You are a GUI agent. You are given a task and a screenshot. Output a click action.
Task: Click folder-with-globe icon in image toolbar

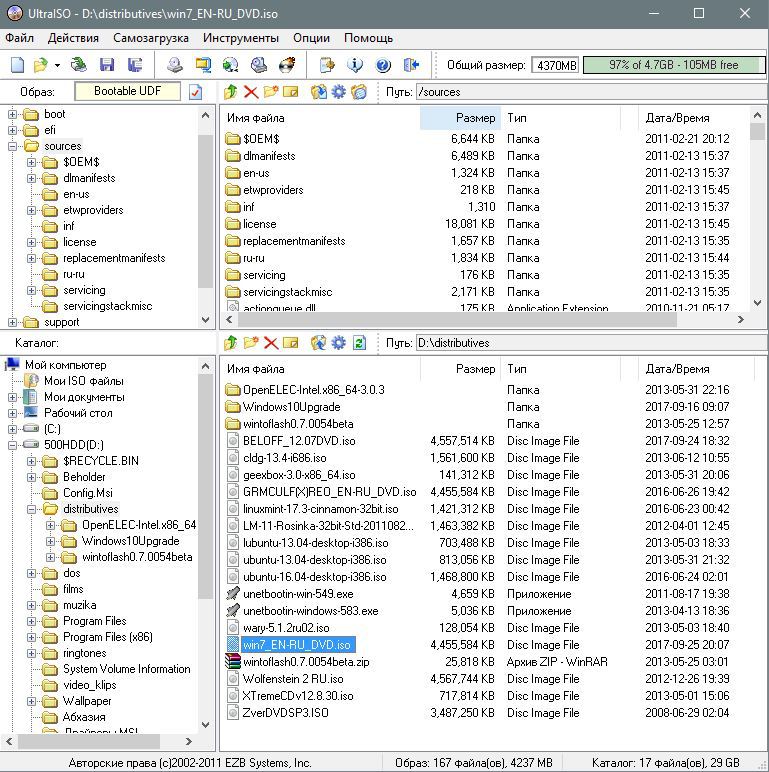point(359,92)
